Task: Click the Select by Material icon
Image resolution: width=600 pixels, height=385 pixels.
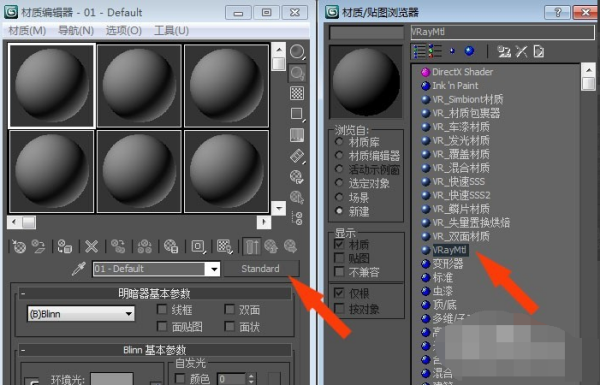Action: pyautogui.click(x=297, y=197)
